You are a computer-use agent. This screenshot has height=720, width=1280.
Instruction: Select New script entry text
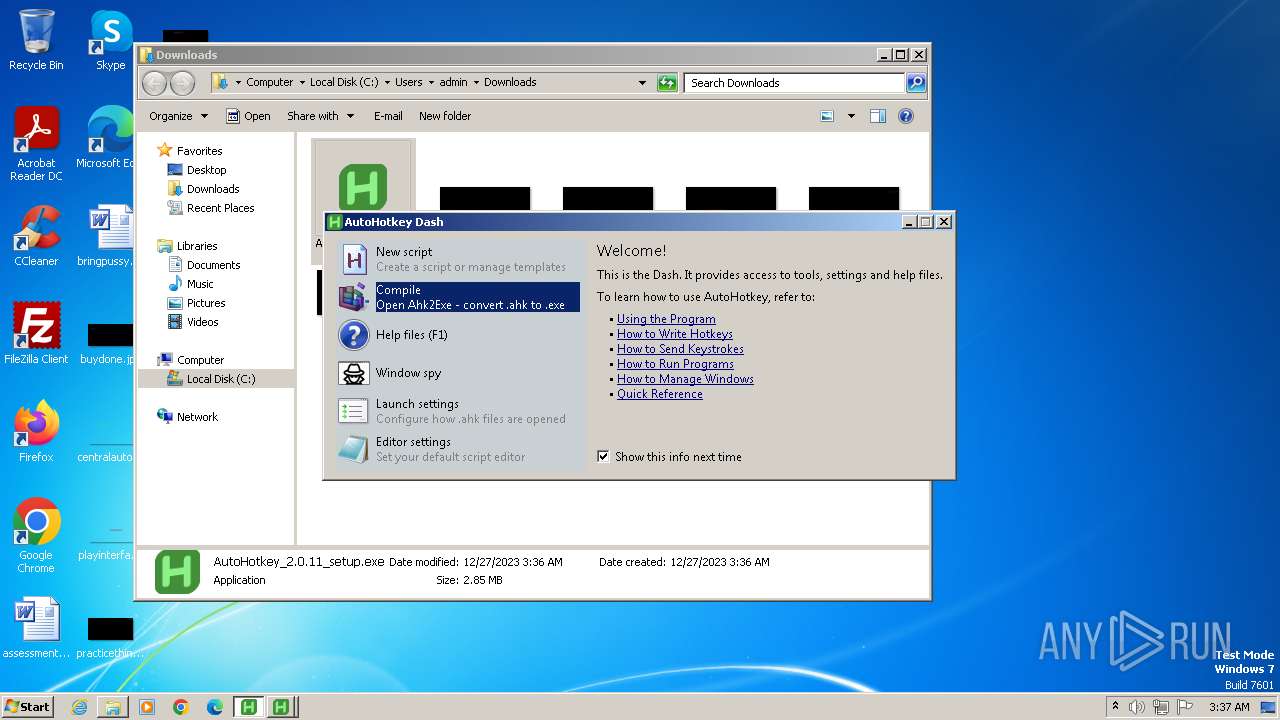point(404,252)
